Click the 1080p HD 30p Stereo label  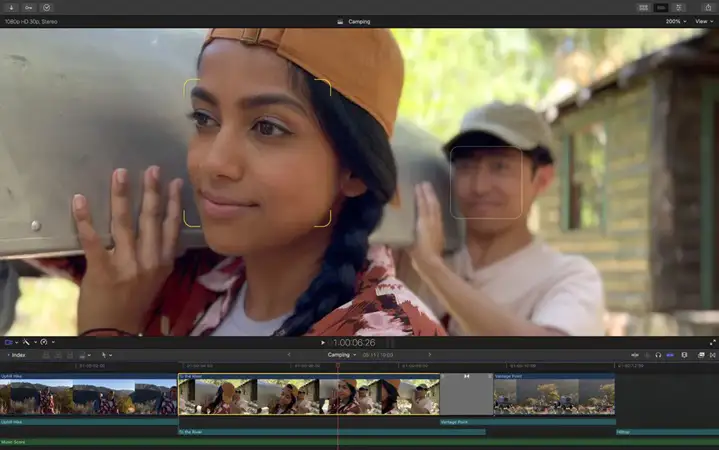tap(31, 22)
